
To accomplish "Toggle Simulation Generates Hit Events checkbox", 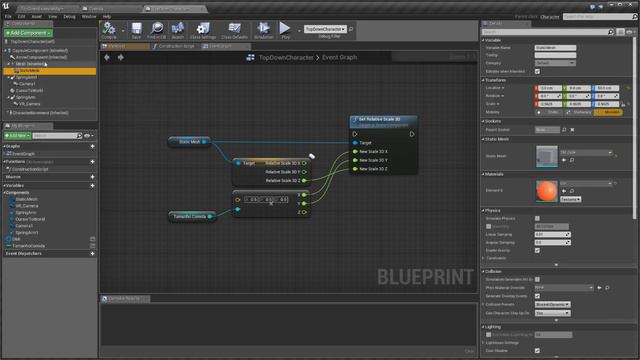I will pyautogui.click(x=537, y=279).
